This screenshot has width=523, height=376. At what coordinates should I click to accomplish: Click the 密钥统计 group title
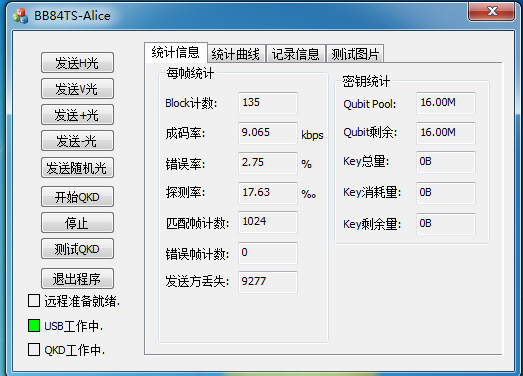pos(366,81)
